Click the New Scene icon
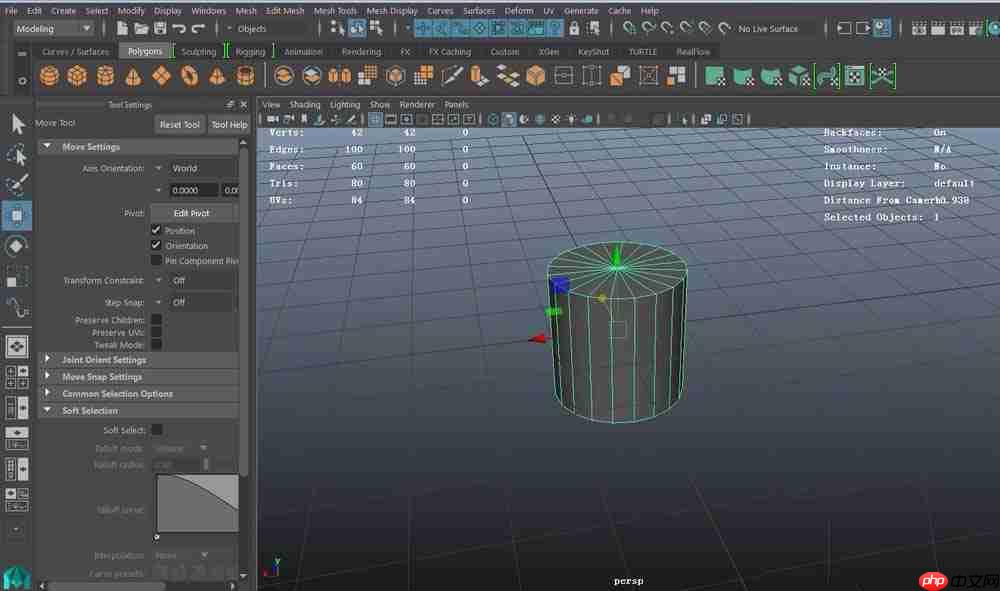This screenshot has height=591, width=1000. point(122,28)
